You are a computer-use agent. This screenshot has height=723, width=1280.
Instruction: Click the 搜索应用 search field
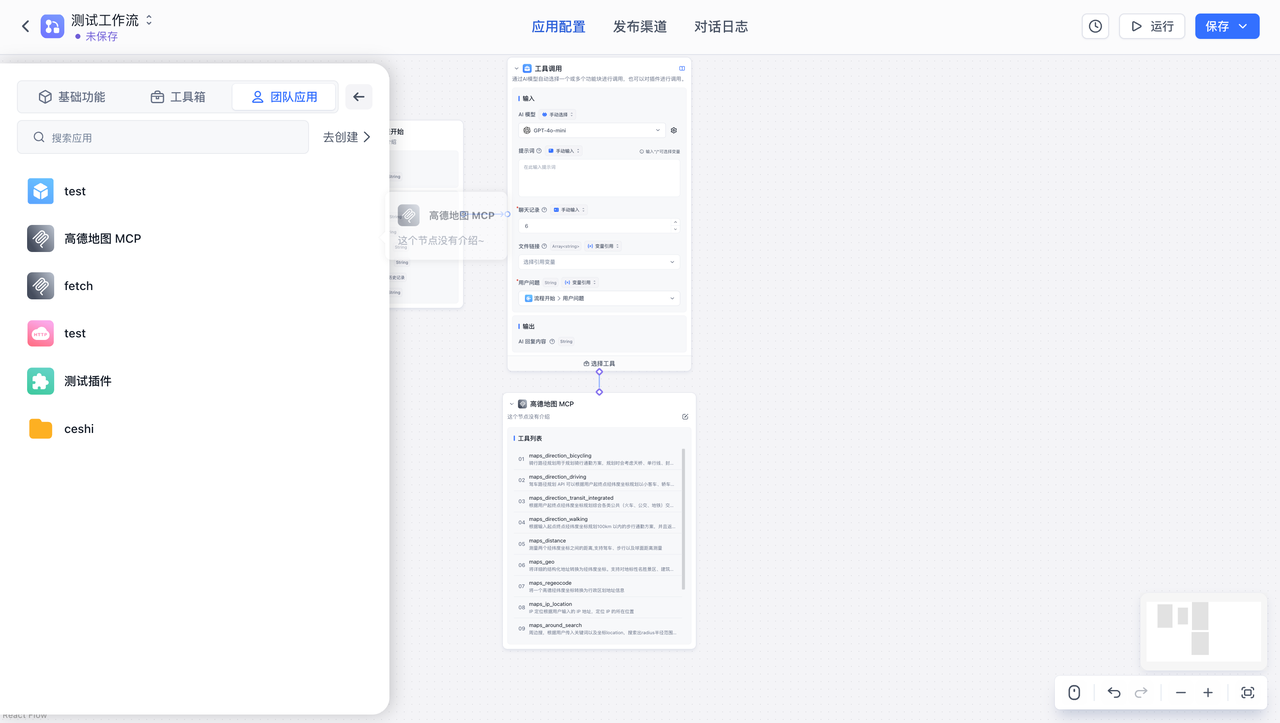point(163,138)
